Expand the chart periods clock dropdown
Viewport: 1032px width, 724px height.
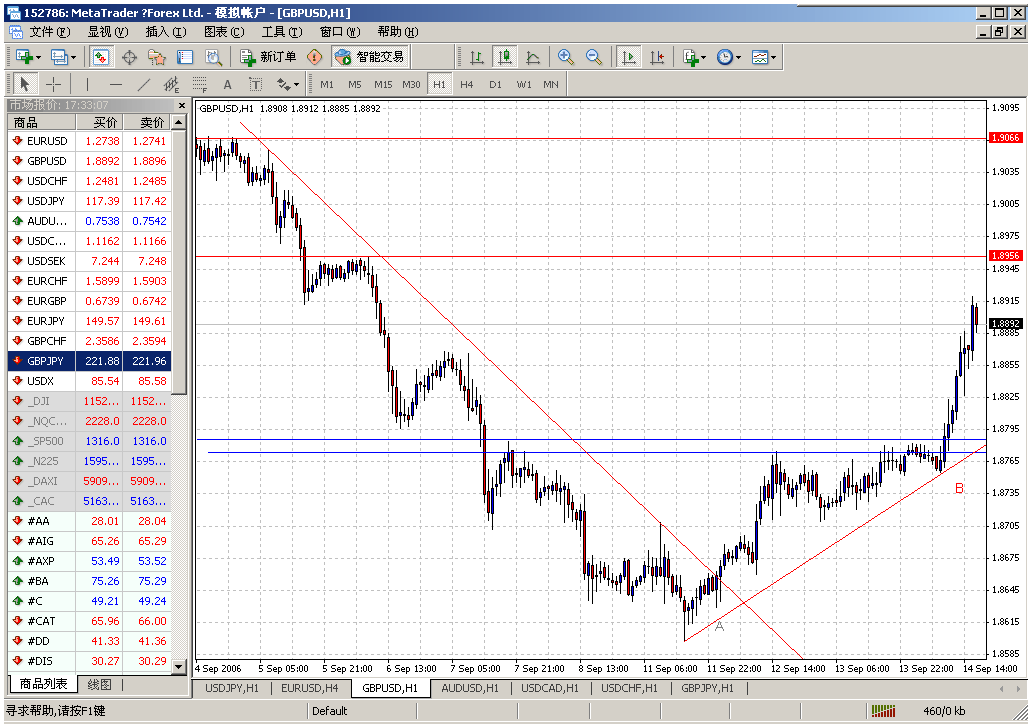click(729, 57)
